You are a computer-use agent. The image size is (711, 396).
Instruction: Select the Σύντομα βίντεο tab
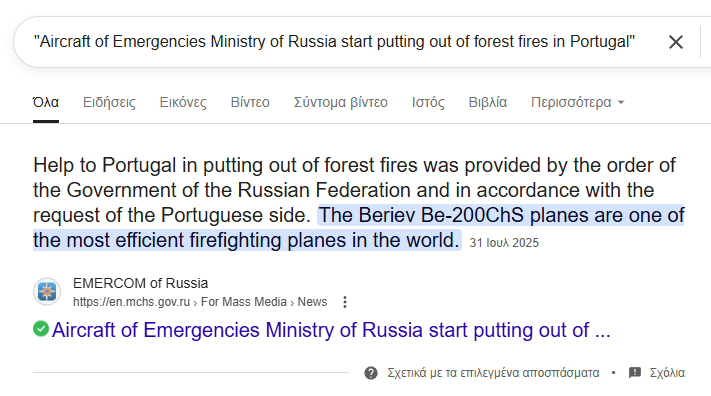(x=341, y=102)
